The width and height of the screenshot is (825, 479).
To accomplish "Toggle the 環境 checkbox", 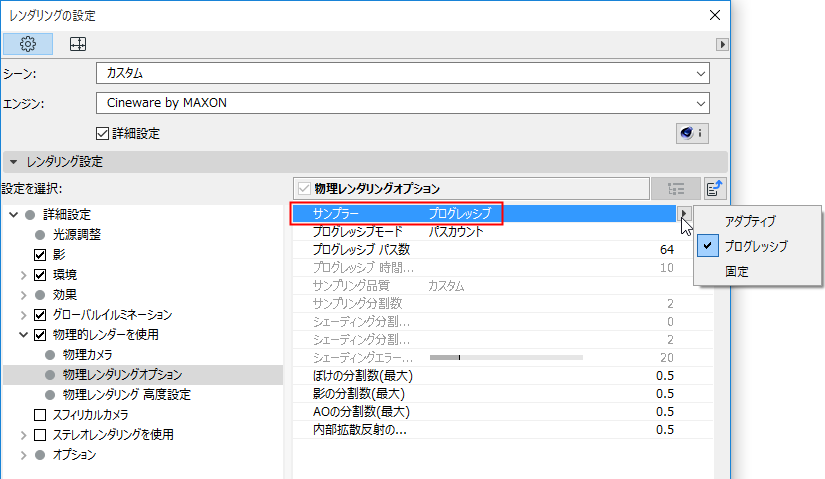I will pyautogui.click(x=40, y=275).
